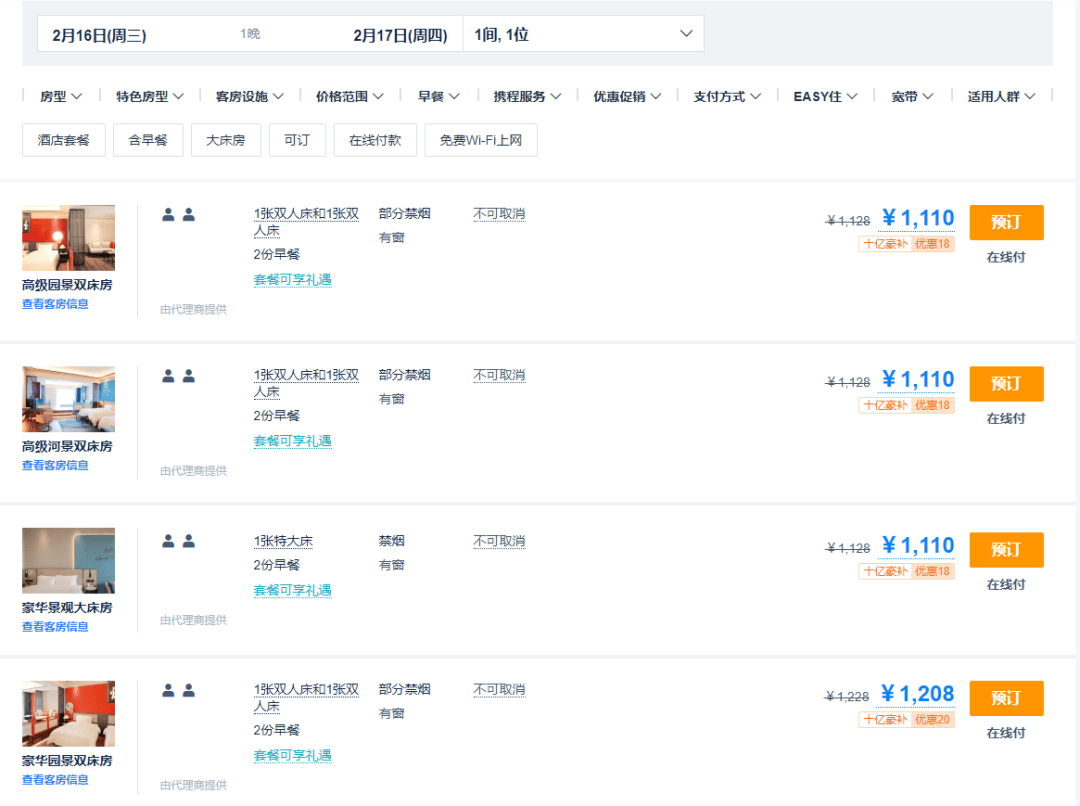Expand the 房型 filter dropdown
1080x806 pixels.
coord(61,96)
